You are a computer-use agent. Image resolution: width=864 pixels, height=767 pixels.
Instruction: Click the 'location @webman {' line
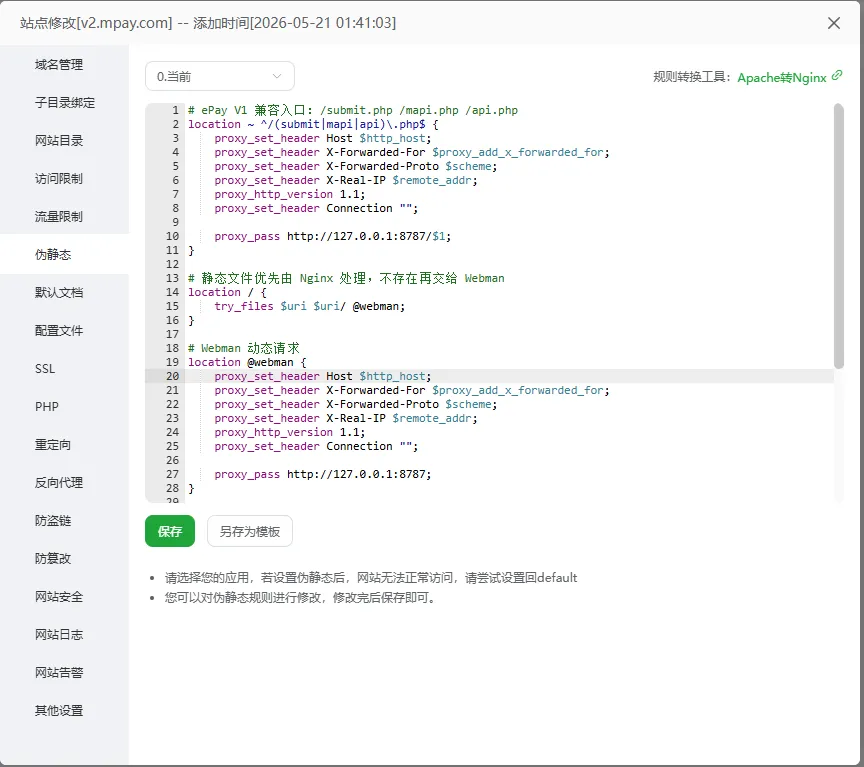(x=247, y=363)
